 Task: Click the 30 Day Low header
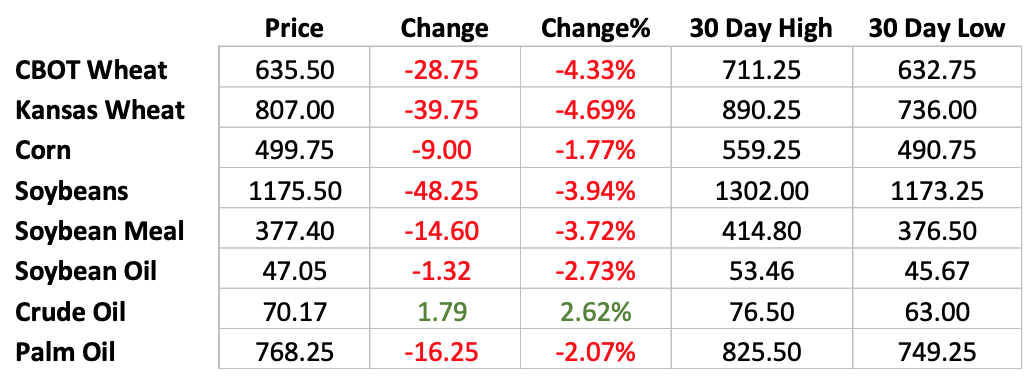coord(937,28)
